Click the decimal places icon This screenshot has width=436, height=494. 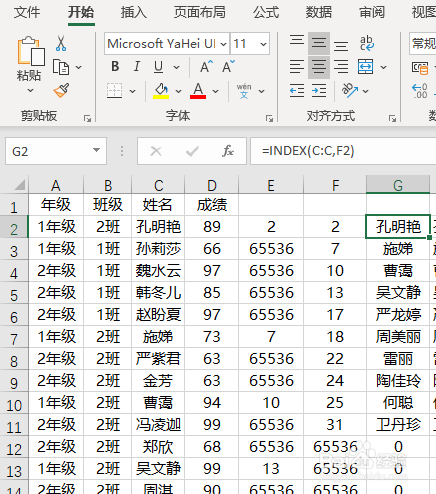(x=420, y=91)
